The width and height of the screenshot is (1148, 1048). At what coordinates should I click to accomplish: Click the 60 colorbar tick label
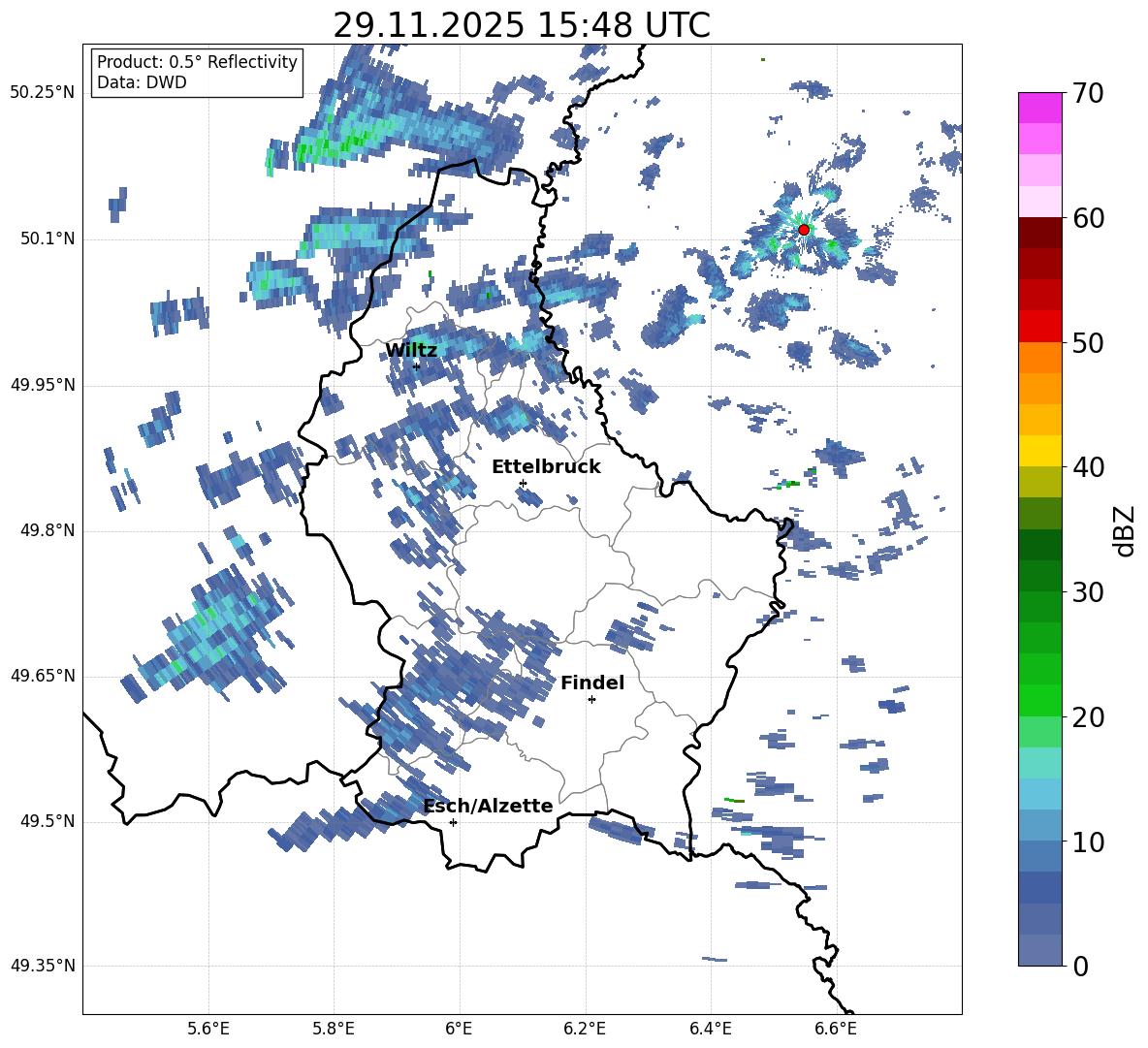[1088, 218]
